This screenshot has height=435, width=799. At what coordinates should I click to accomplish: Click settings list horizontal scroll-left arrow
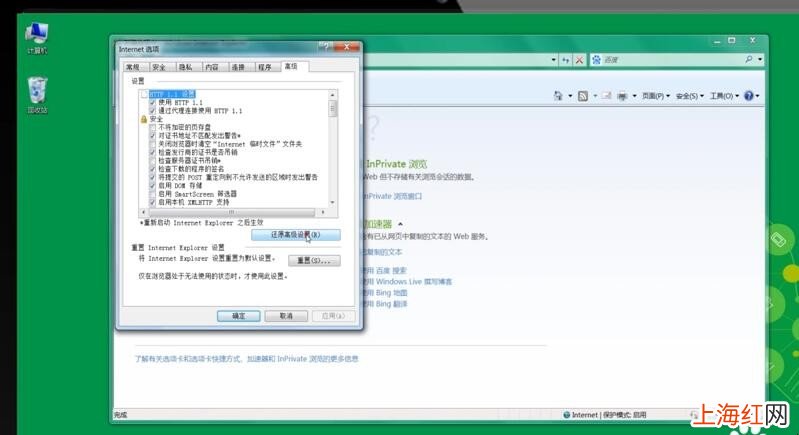point(143,212)
